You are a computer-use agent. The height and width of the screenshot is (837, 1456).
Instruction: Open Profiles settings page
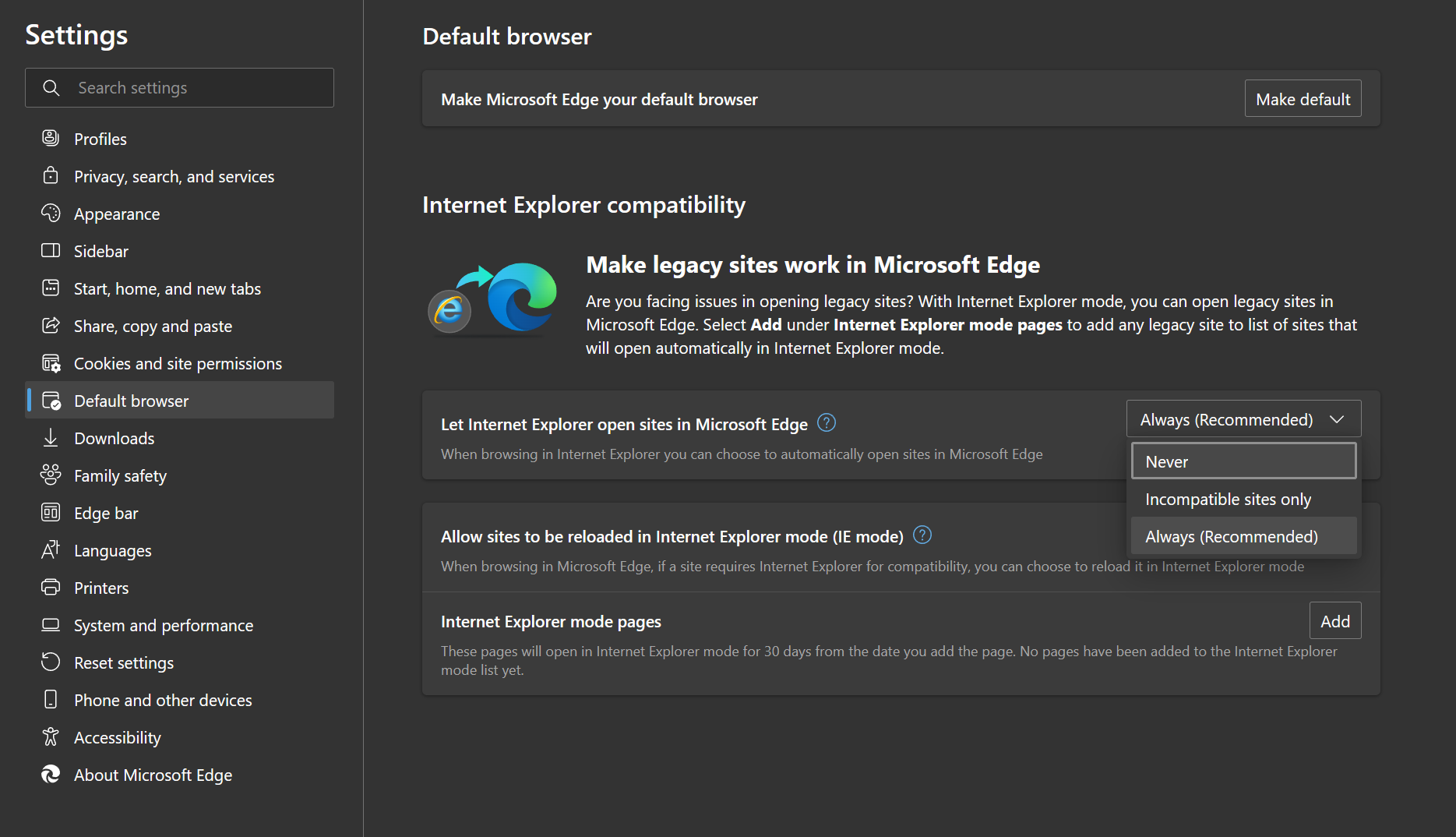pos(179,139)
